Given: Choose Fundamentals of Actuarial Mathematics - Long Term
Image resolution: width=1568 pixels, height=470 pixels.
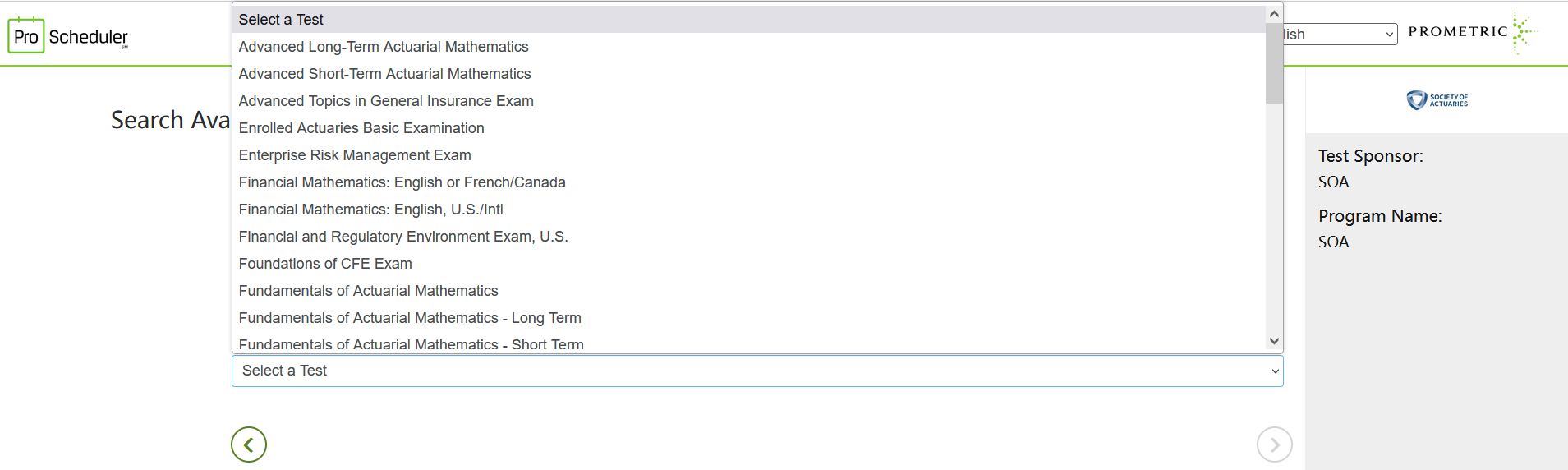Looking at the screenshot, I should pos(410,318).
